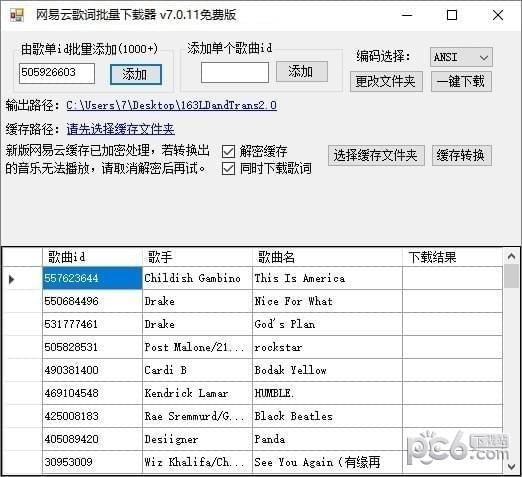Screen dimensions: 522x477
Task: Open the output path link C:\Users\7\Desktop
Action: point(171,105)
